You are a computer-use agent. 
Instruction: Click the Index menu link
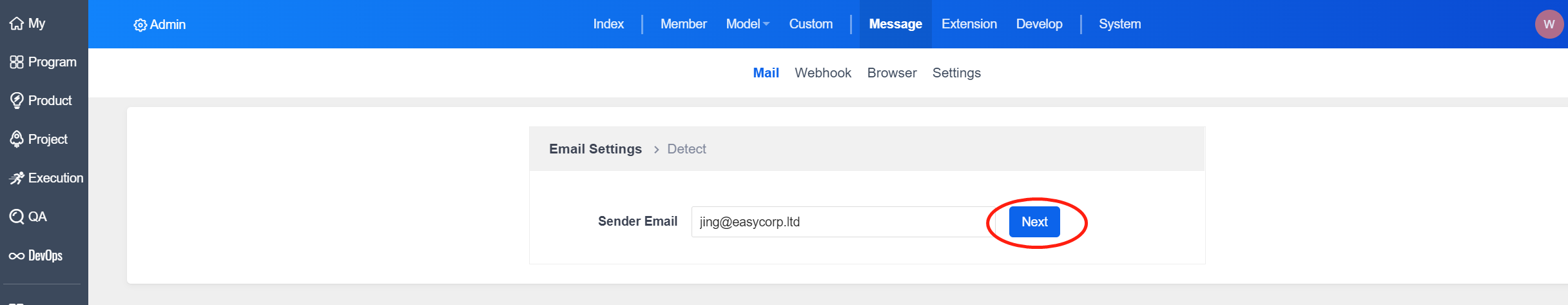tap(608, 24)
